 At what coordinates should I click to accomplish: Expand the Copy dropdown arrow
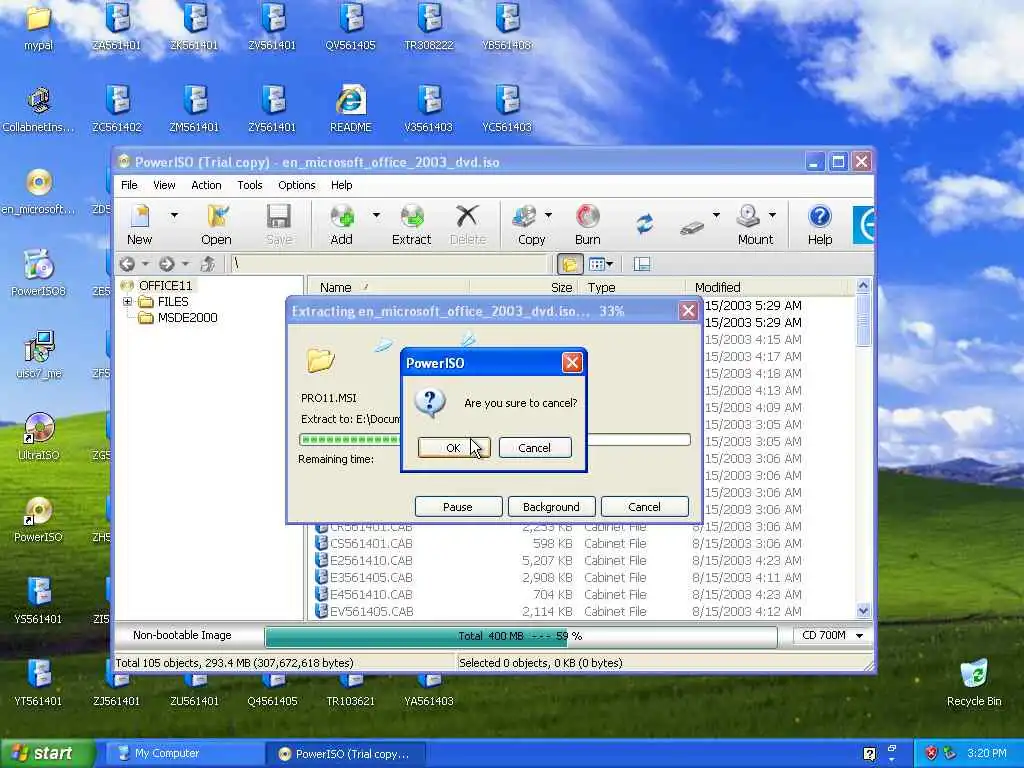549,215
